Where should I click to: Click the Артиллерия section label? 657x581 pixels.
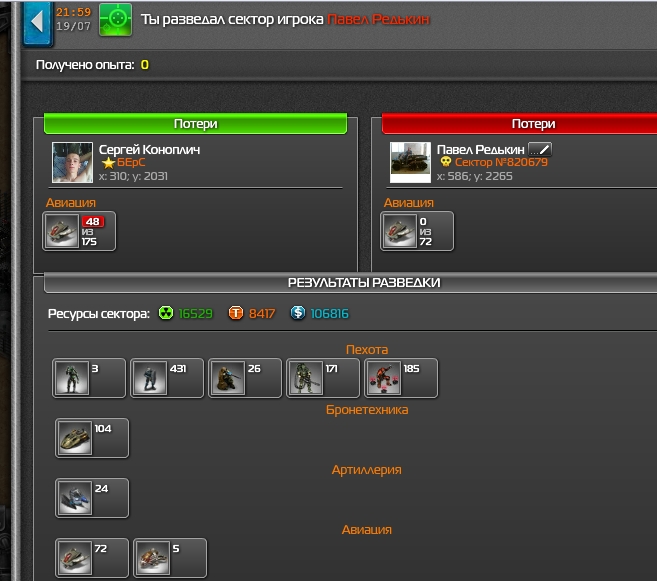click(367, 470)
